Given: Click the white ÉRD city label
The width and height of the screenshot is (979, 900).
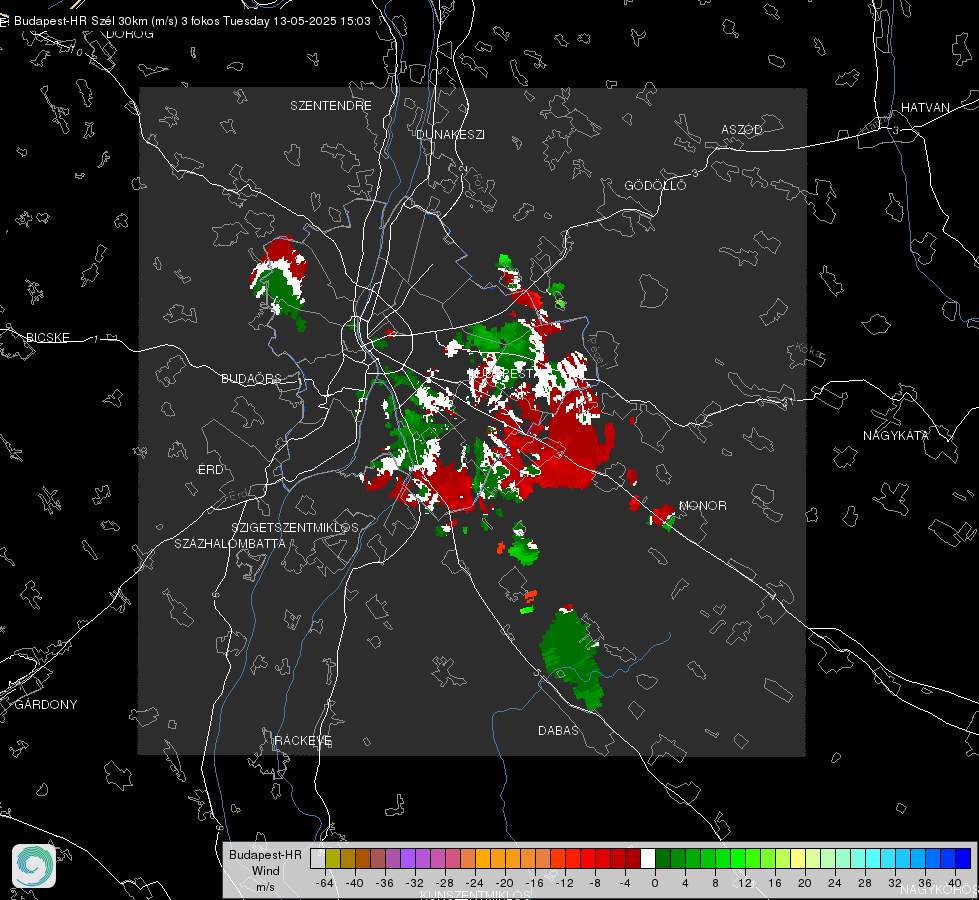Looking at the screenshot, I should (210, 470).
